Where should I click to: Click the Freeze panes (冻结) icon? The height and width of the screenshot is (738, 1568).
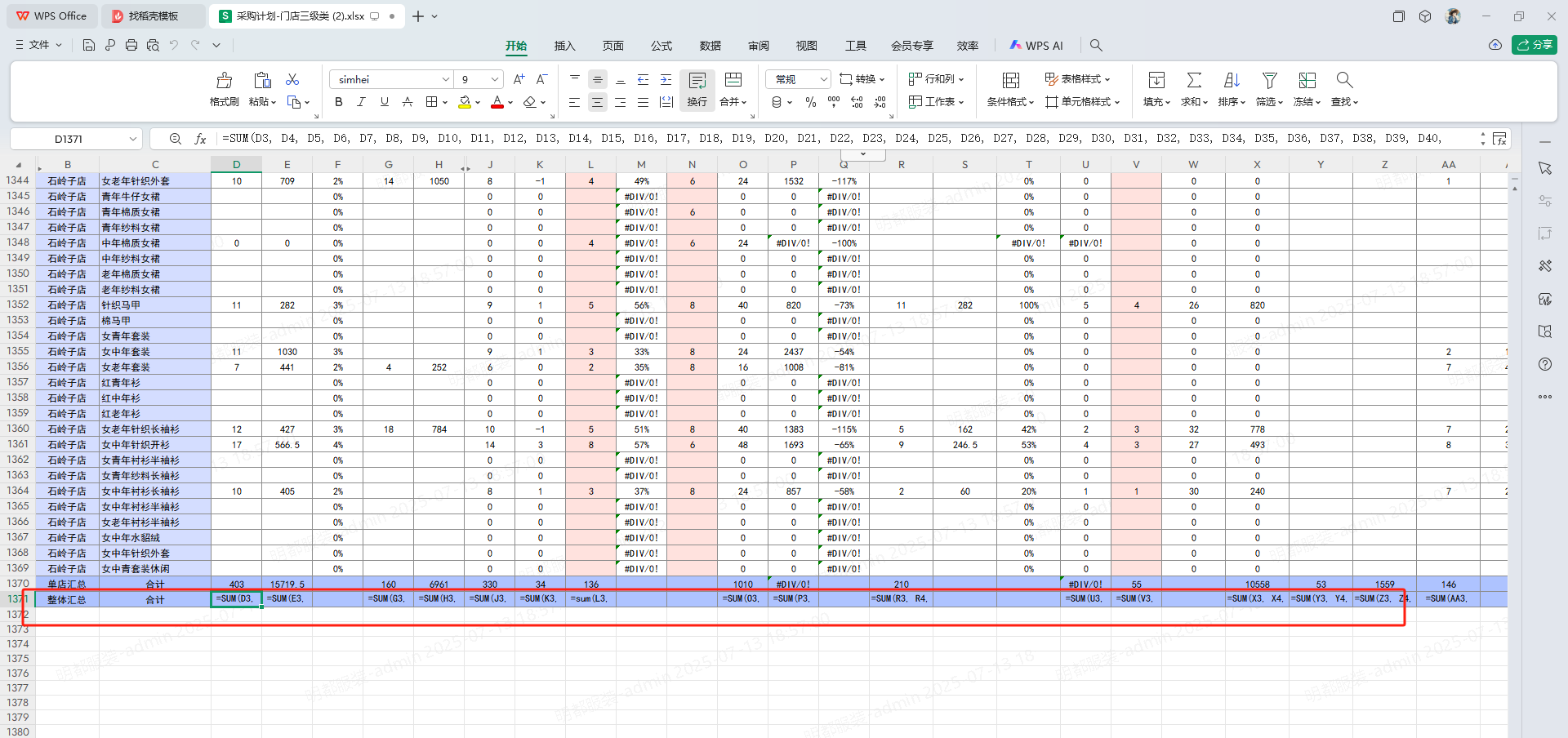coord(1307,80)
